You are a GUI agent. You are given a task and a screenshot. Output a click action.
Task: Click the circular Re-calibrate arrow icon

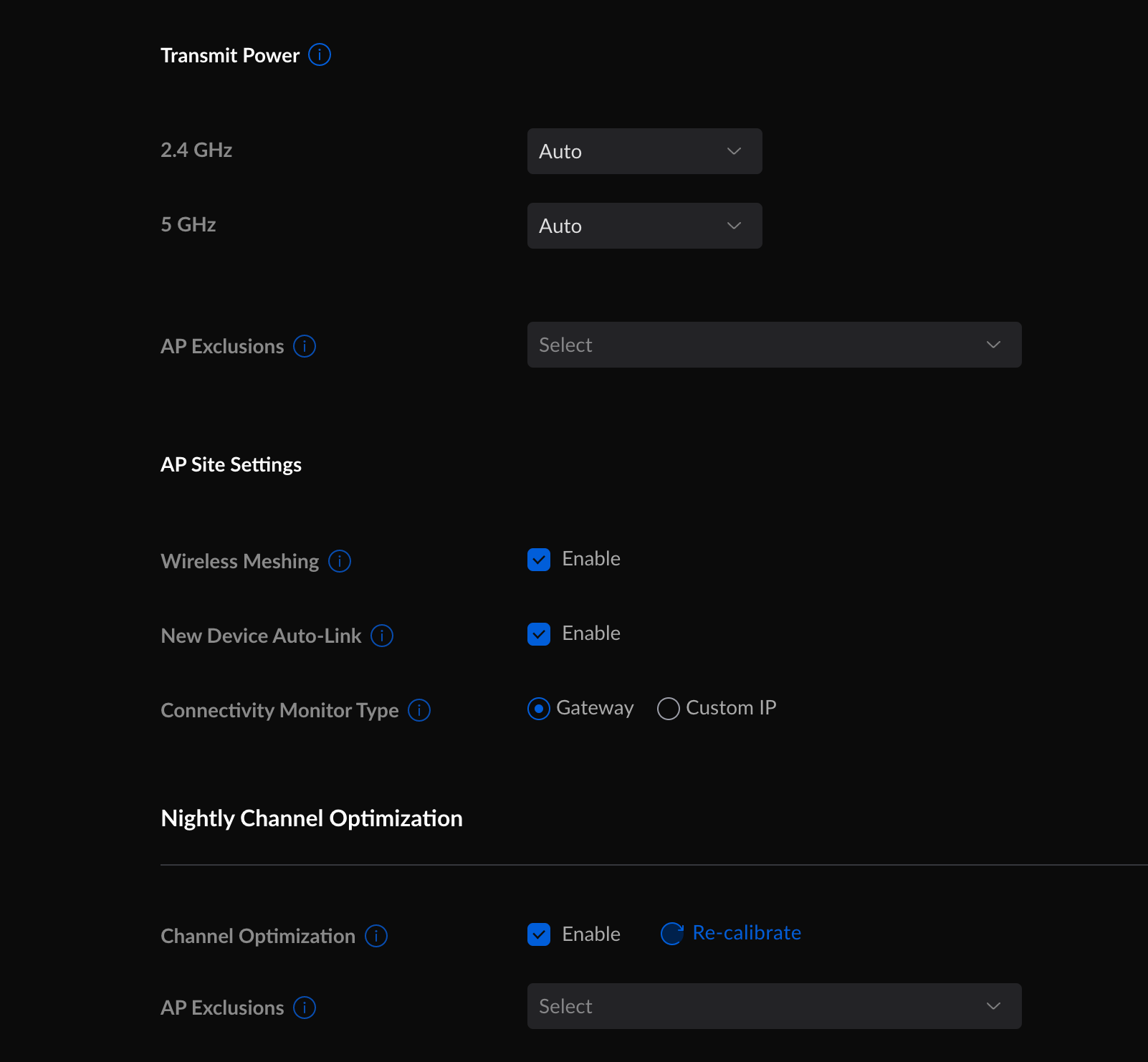coord(671,933)
